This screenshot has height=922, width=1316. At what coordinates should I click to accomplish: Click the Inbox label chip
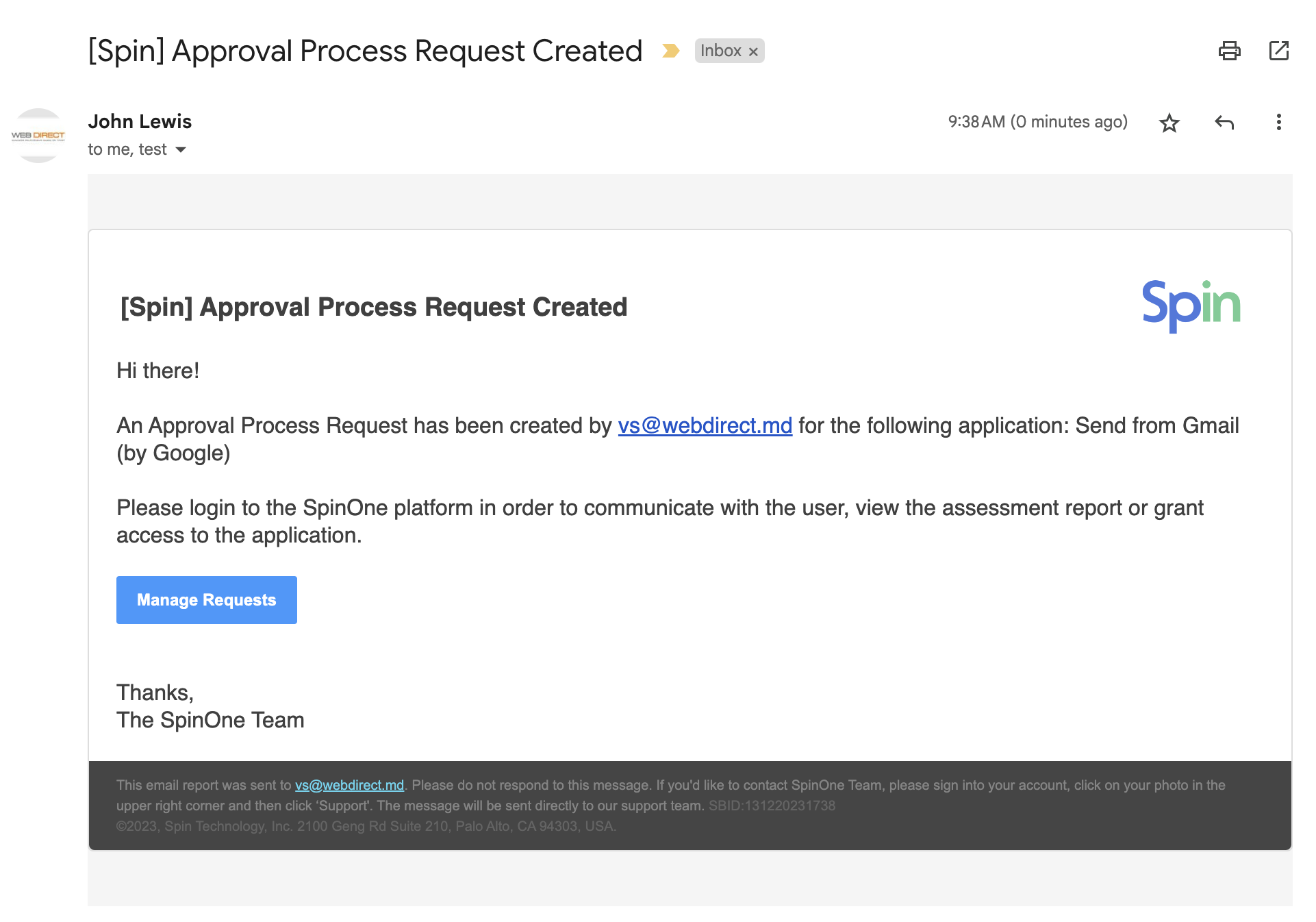(720, 51)
